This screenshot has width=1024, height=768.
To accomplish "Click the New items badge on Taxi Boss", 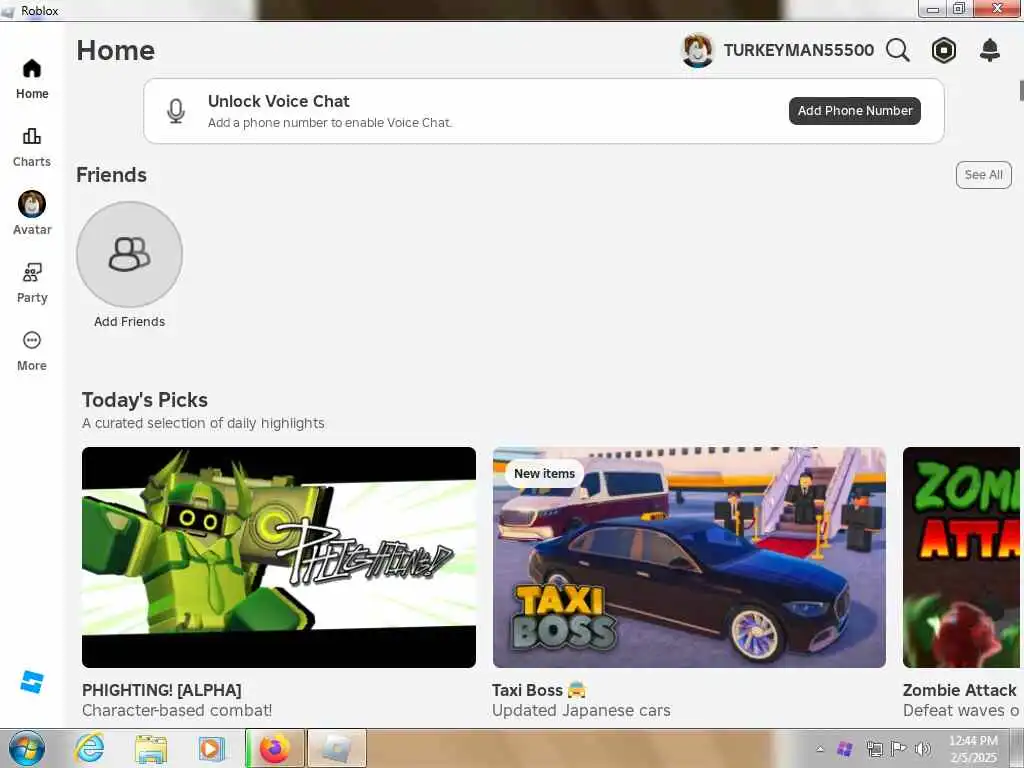I will [544, 473].
